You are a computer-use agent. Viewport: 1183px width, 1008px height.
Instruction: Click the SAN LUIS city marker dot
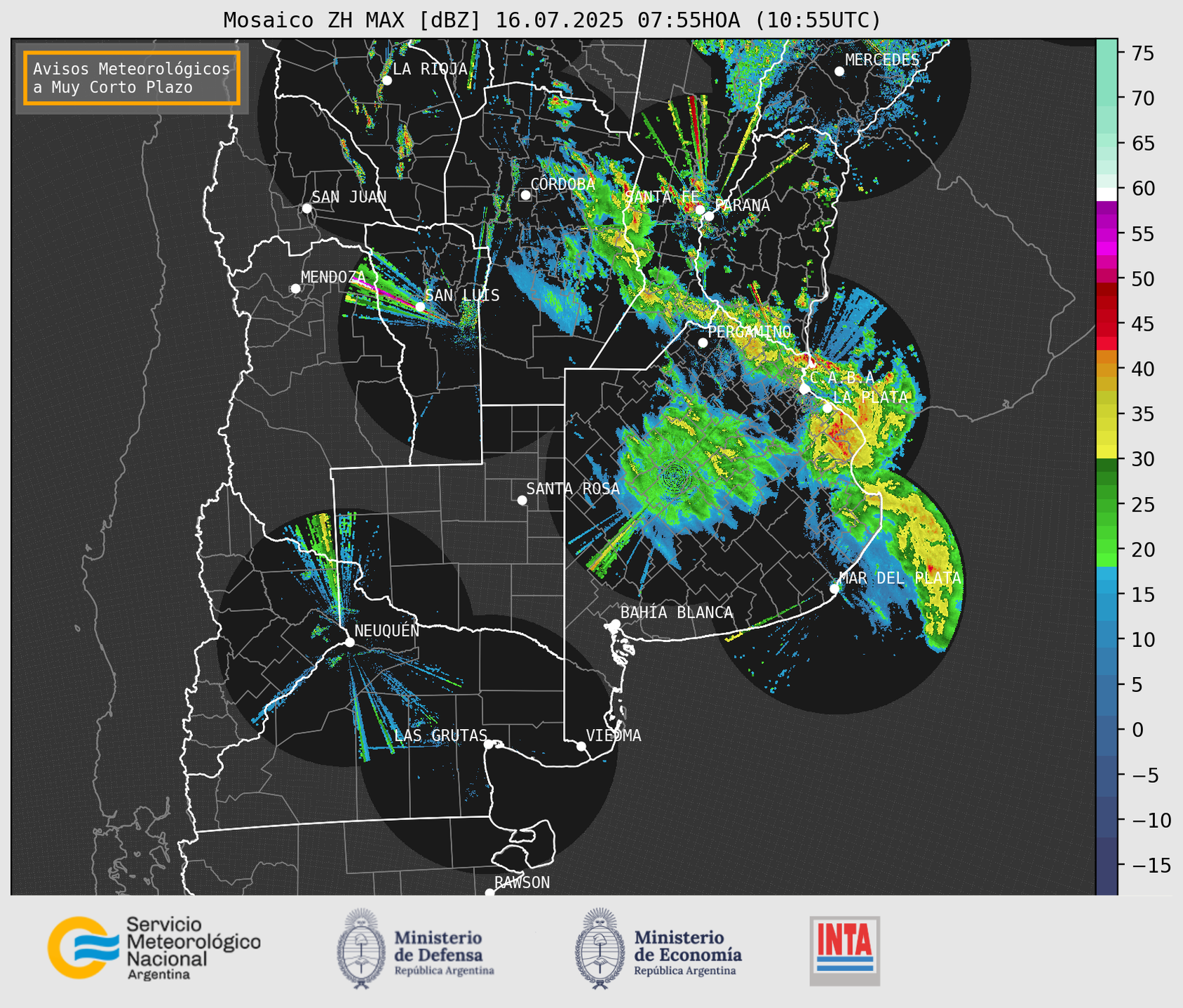[x=420, y=306]
